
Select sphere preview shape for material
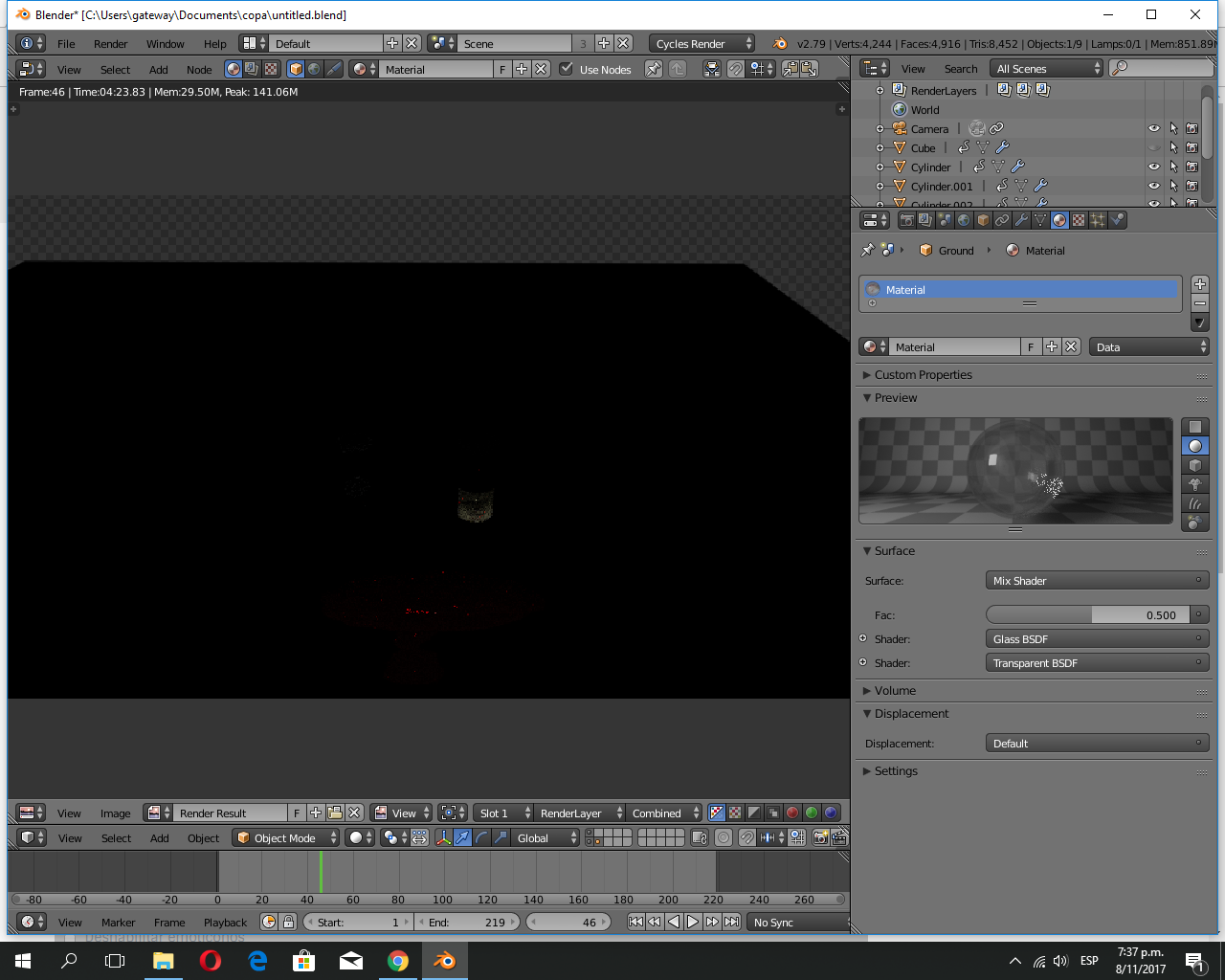tap(1194, 446)
